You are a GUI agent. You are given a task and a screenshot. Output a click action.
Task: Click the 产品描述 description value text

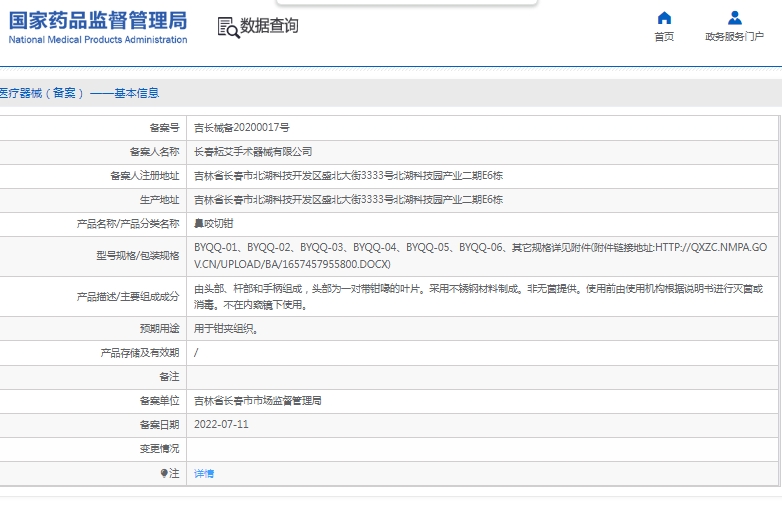pos(478,297)
